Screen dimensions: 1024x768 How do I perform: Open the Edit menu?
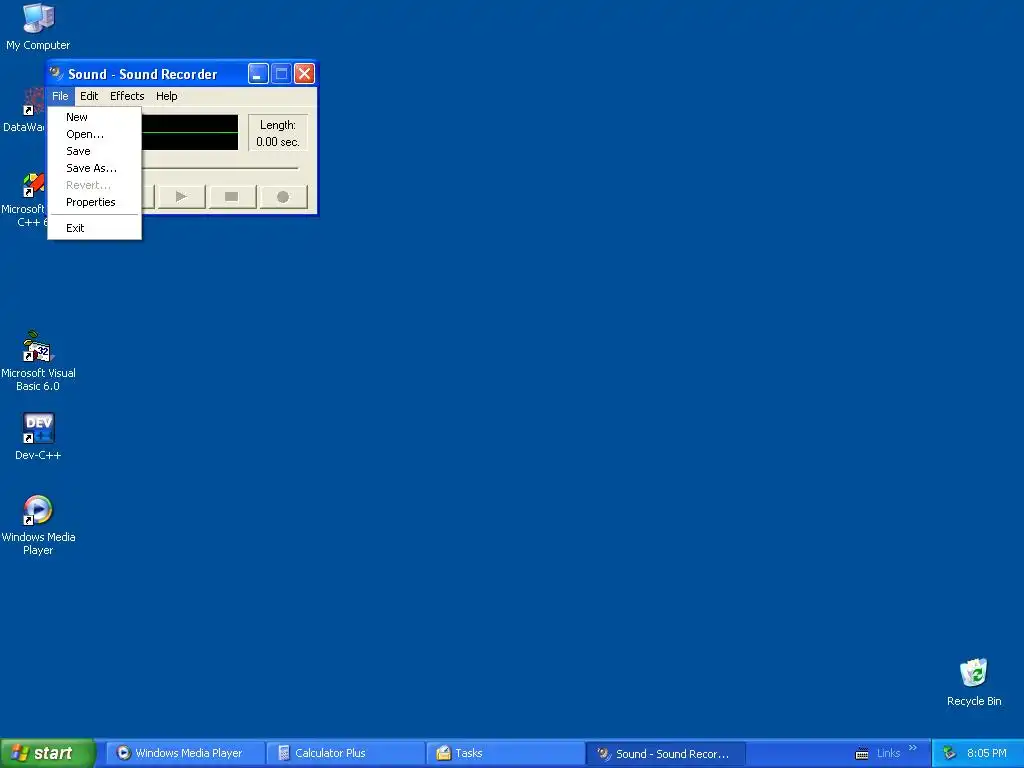89,96
